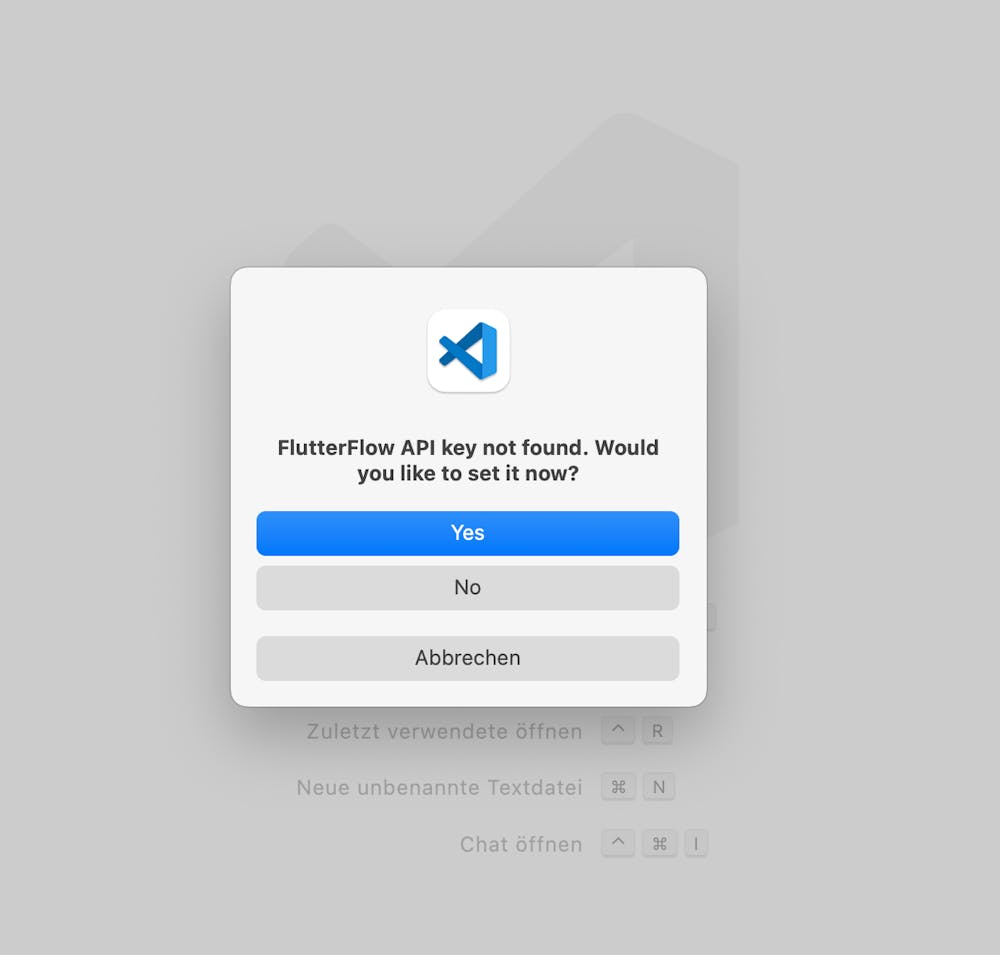Click the Command key symbol beside Neue unbenannte Textdatei
This screenshot has height=955, width=1000.
pyautogui.click(x=618, y=787)
